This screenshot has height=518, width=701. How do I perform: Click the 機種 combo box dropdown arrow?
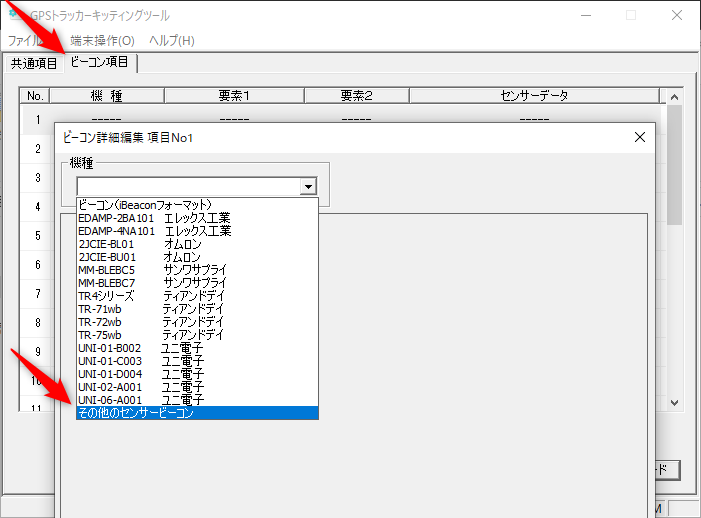[308, 186]
